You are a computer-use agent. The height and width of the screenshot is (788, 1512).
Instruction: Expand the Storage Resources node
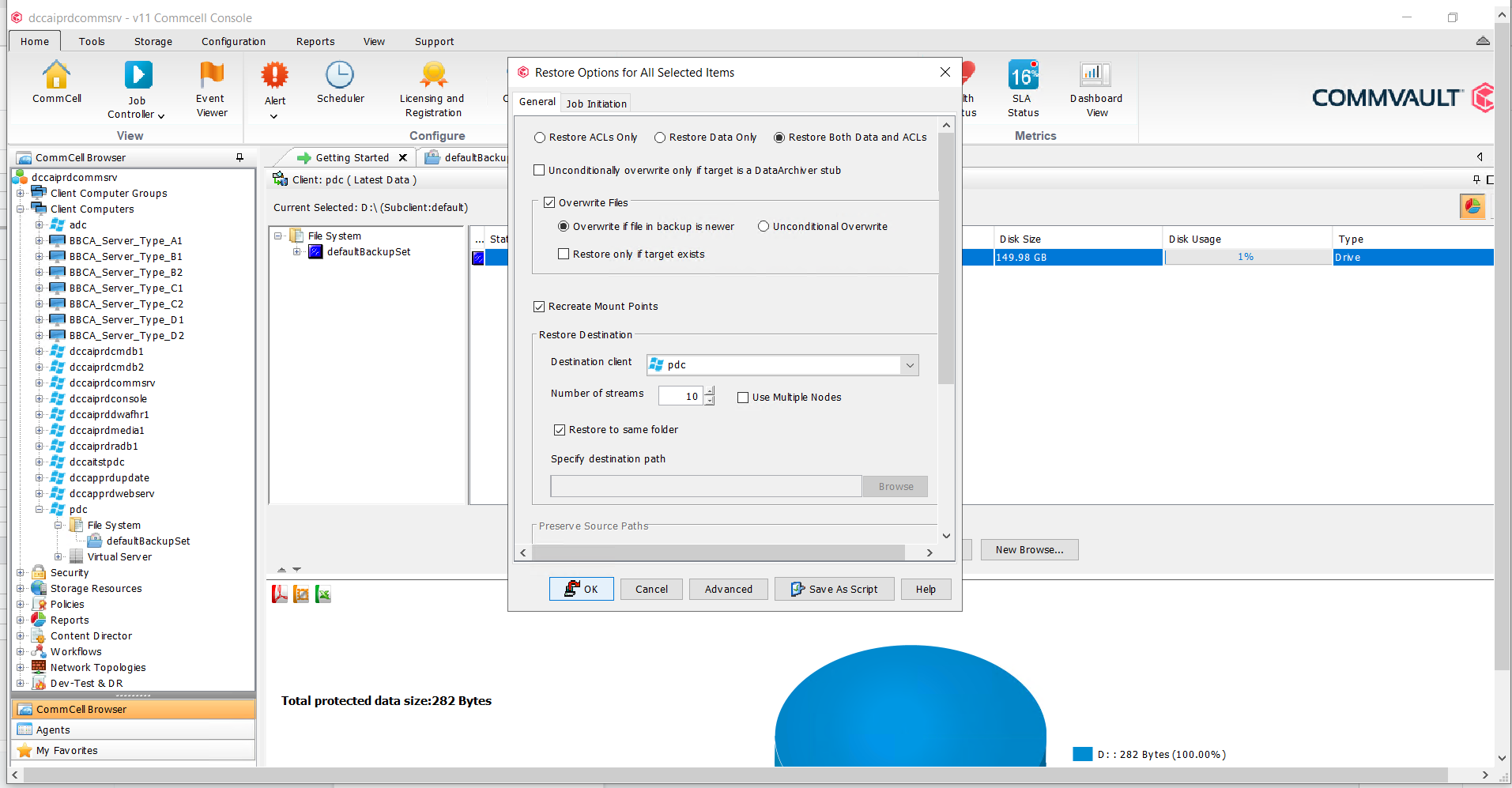point(20,588)
